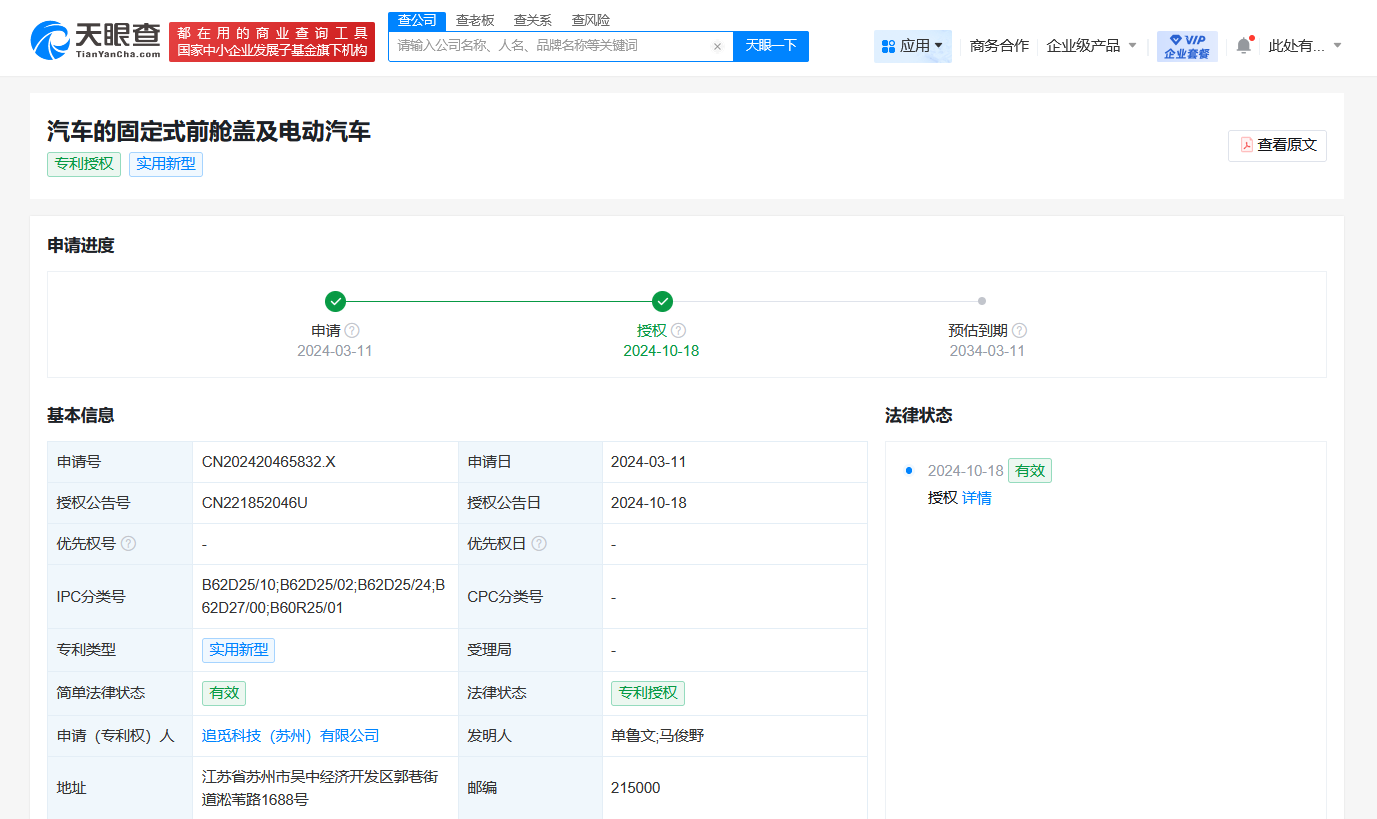The width and height of the screenshot is (1377, 819).
Task: Switch to the 查老板 tab
Action: coord(475,19)
